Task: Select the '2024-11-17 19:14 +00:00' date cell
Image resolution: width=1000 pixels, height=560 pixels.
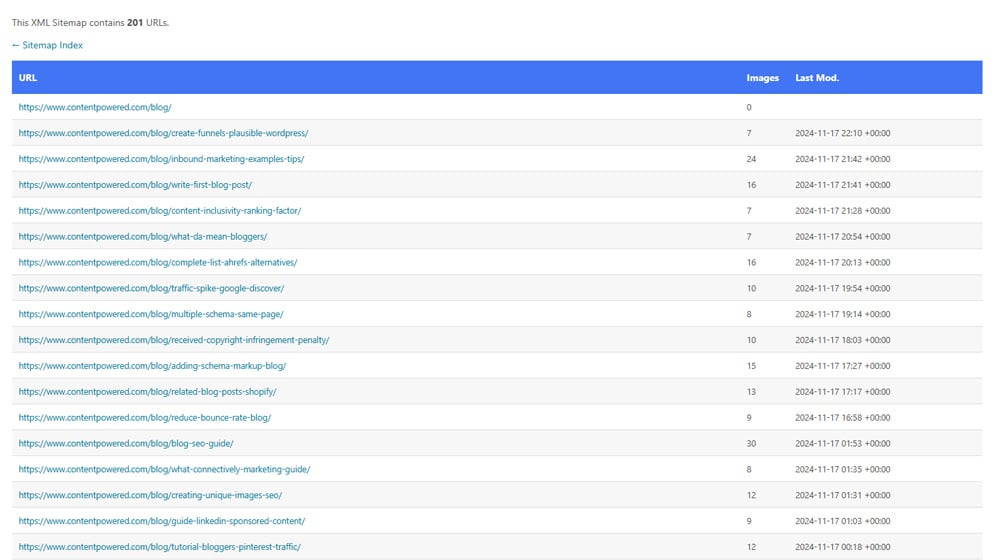Action: [x=842, y=314]
